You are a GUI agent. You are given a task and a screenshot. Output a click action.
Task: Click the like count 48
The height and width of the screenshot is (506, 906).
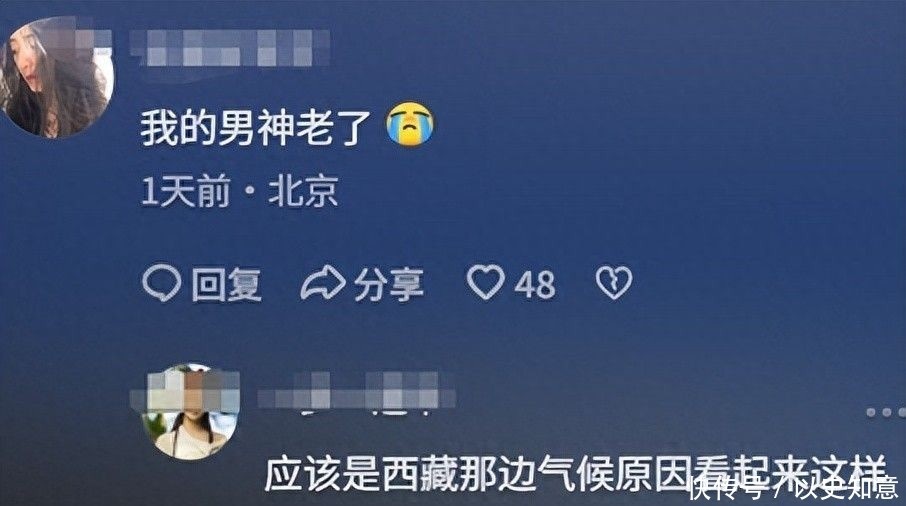535,284
